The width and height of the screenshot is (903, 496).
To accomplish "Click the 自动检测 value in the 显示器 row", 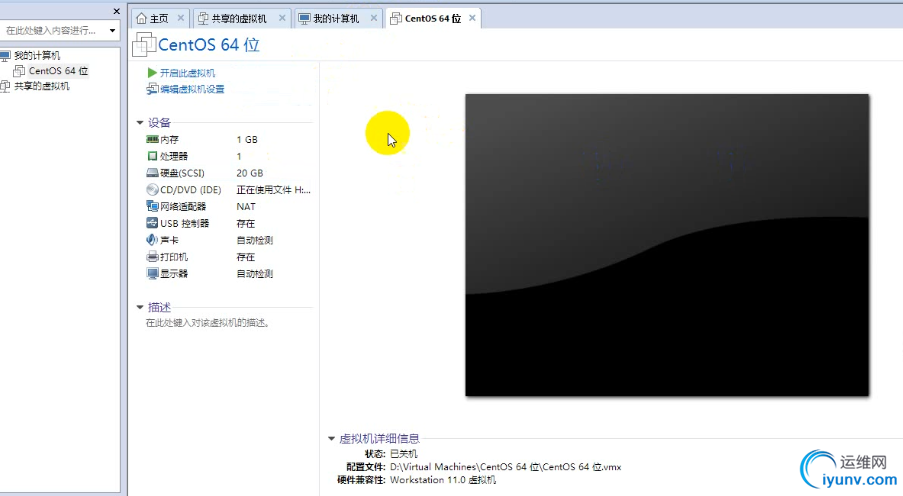I will pyautogui.click(x=255, y=274).
